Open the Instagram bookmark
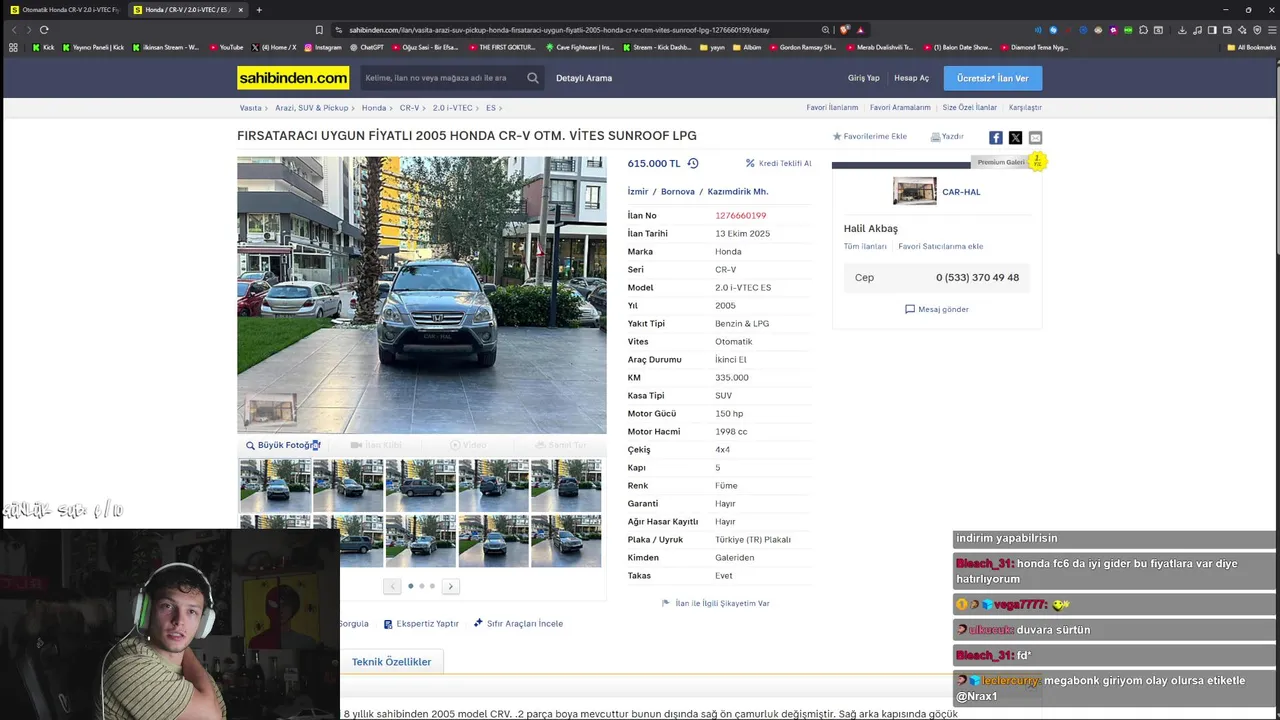Viewport: 1280px width, 720px height. pyautogui.click(x=322, y=47)
